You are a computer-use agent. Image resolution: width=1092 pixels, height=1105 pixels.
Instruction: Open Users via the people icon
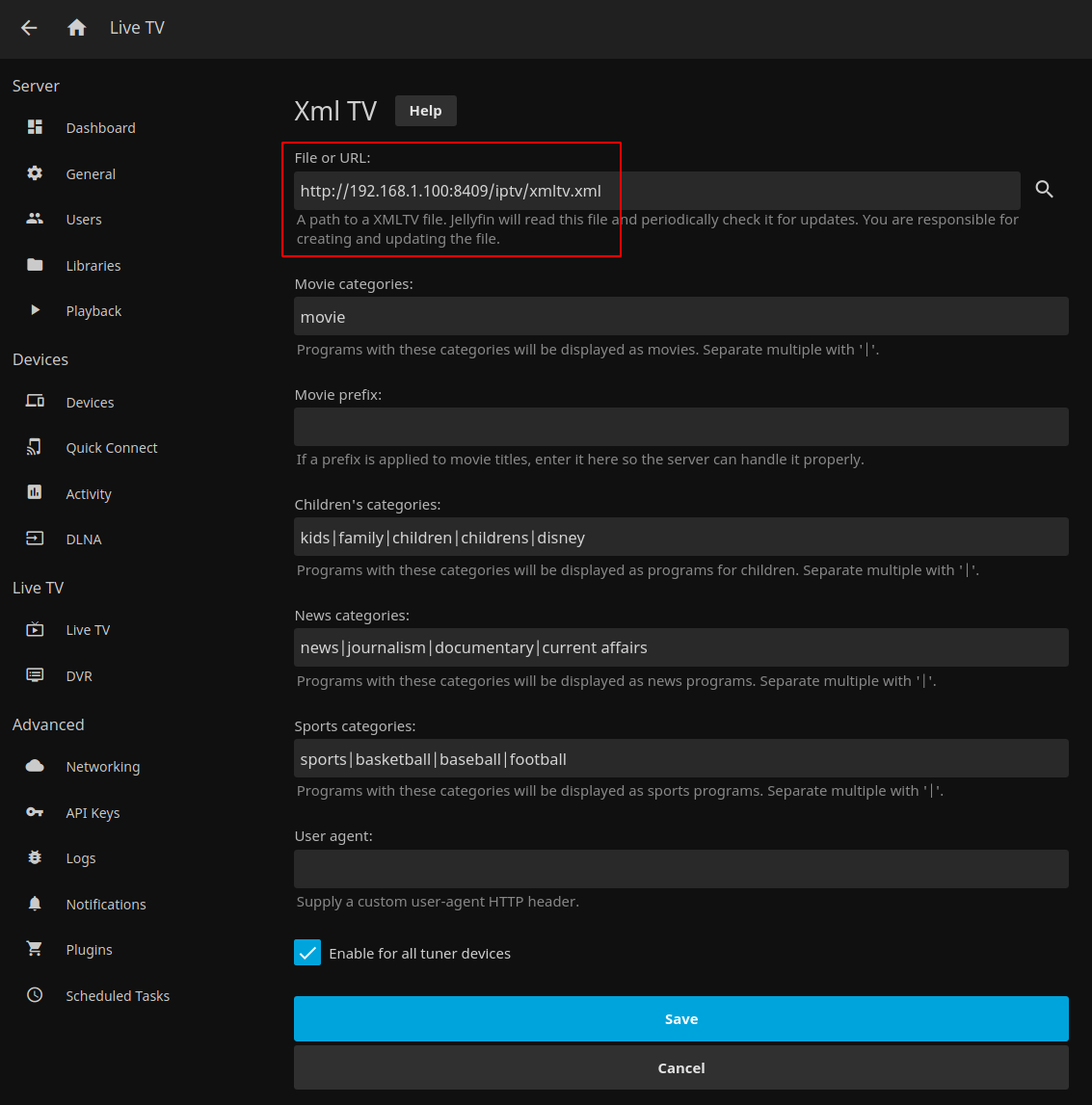tap(35, 219)
